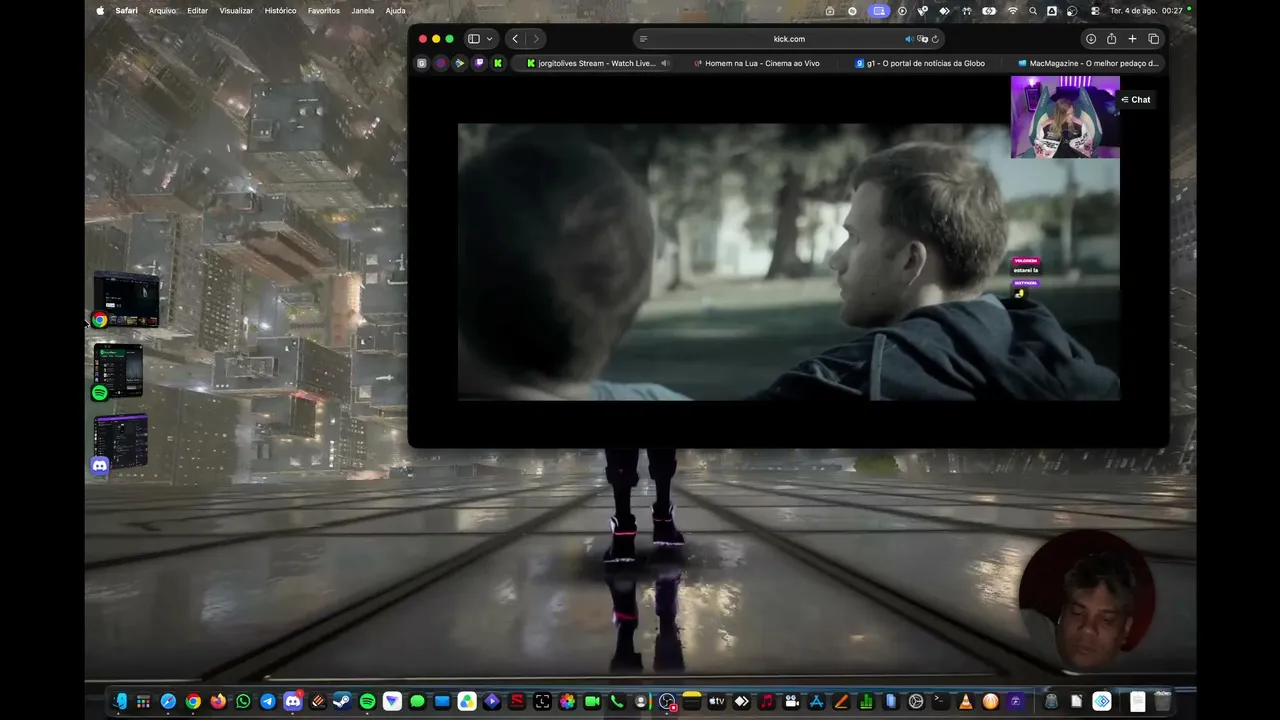1280x720 pixels.
Task: Select the Chrome window thumbnail in Stage Manager
Action: 126,299
